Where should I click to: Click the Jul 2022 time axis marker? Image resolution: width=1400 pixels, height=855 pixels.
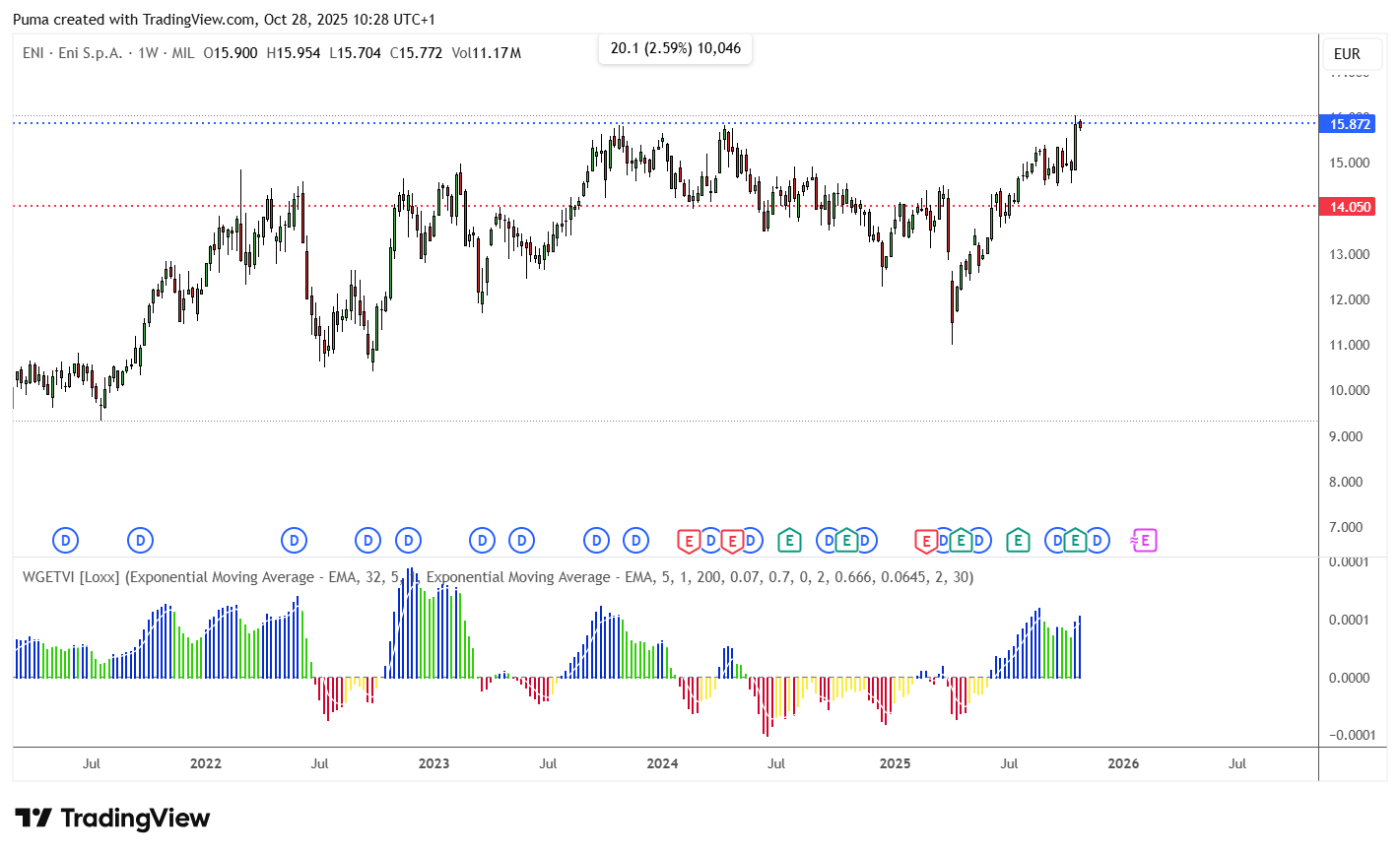coord(319,763)
